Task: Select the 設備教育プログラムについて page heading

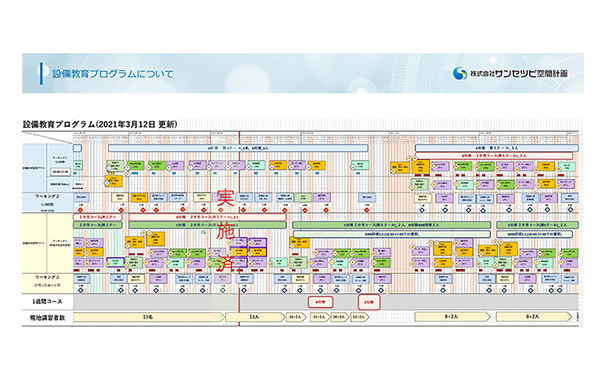Action: pyautogui.click(x=113, y=73)
